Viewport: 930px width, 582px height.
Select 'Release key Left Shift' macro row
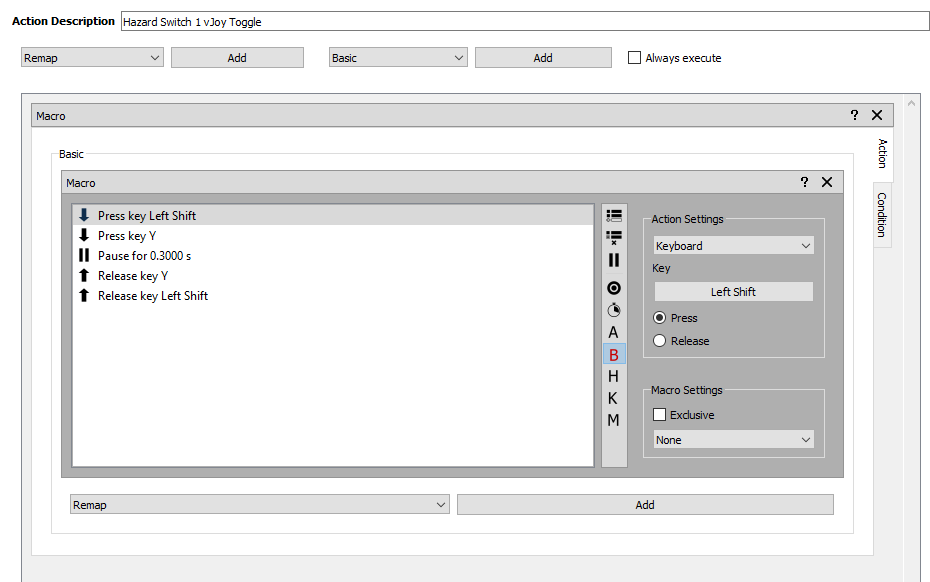pyautogui.click(x=333, y=295)
